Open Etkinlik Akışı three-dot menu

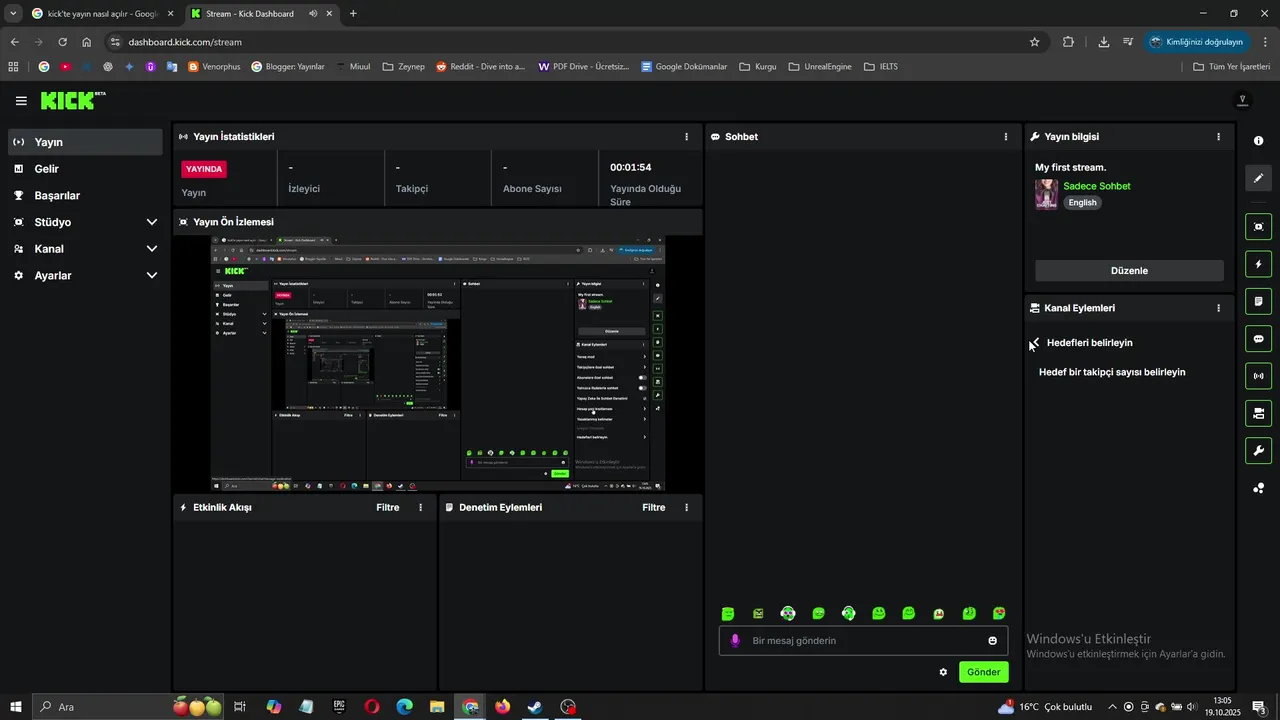coord(420,508)
